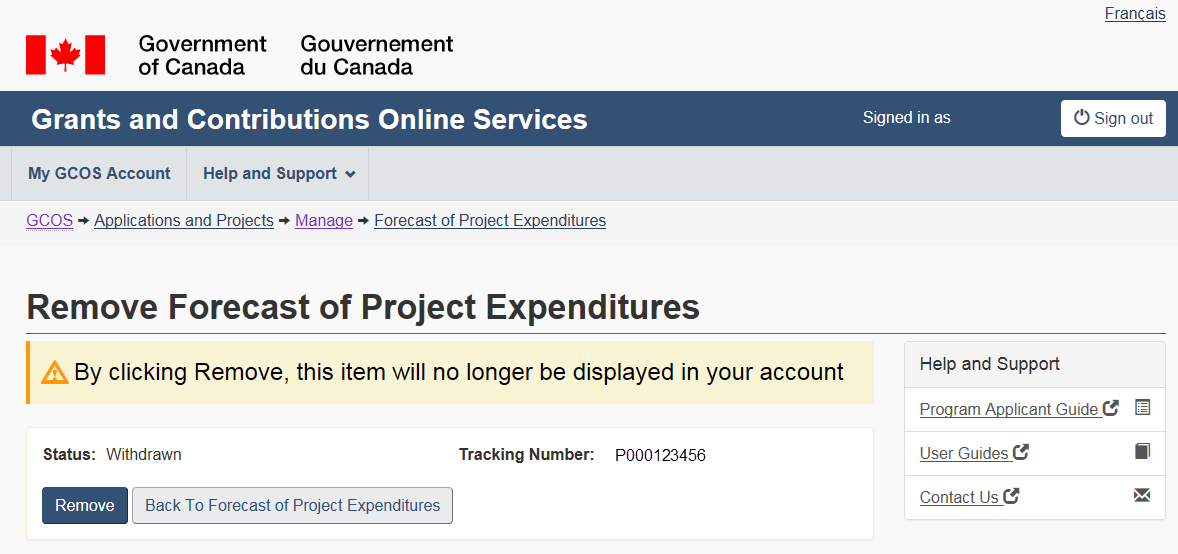Viewport: 1178px width, 554px height.
Task: Click external link icon beside User Guides
Action: pyautogui.click(x=1021, y=452)
